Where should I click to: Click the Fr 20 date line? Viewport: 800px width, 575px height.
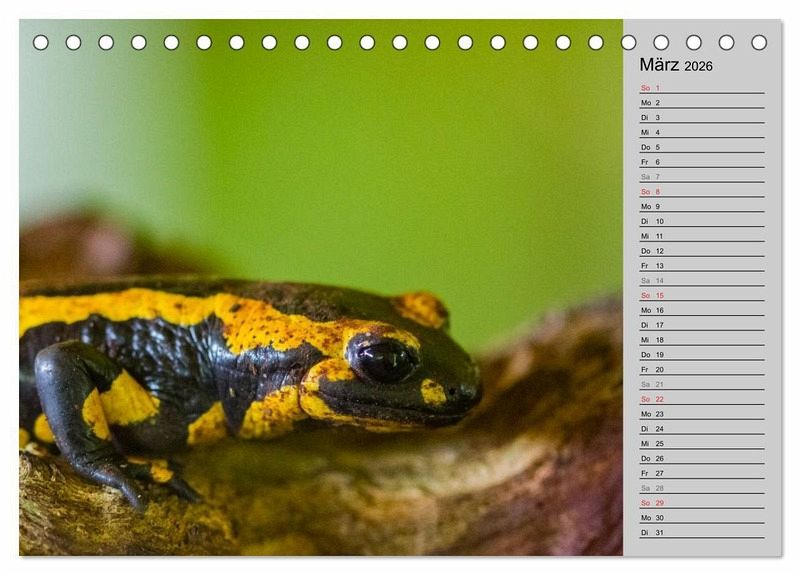pyautogui.click(x=700, y=370)
